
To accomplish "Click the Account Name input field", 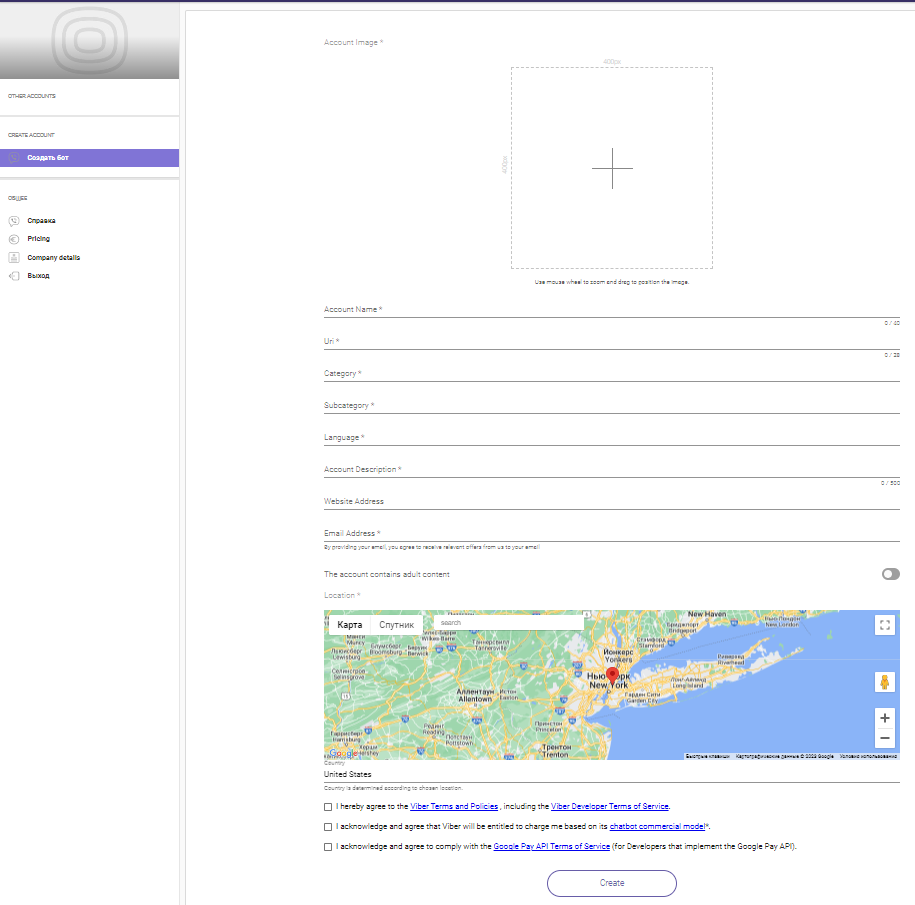I will pyautogui.click(x=611, y=310).
